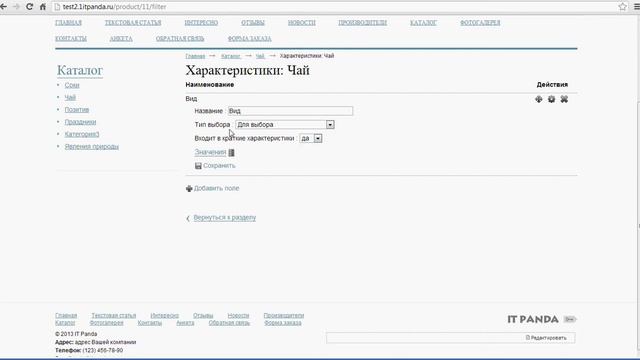
Task: Open ОБРАТНАЯ СВЯЗЬ in top menu
Action: (x=180, y=39)
